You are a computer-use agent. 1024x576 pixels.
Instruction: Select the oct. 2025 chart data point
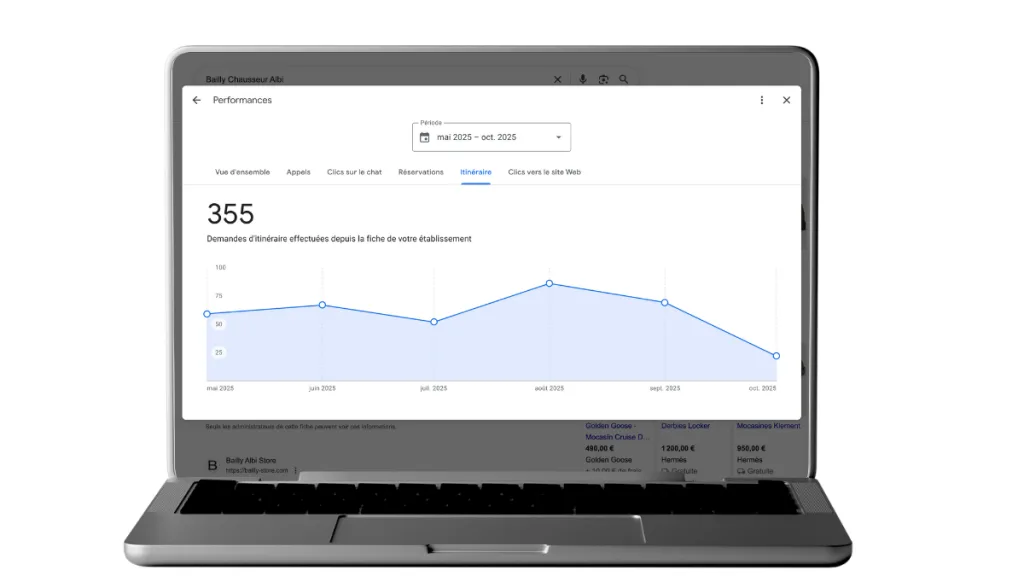(776, 356)
